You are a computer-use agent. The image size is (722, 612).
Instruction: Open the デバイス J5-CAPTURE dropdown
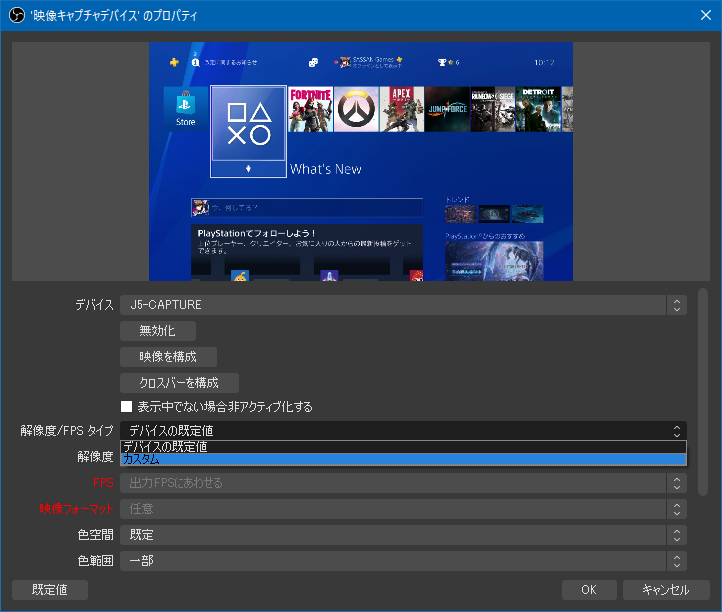(x=403, y=305)
